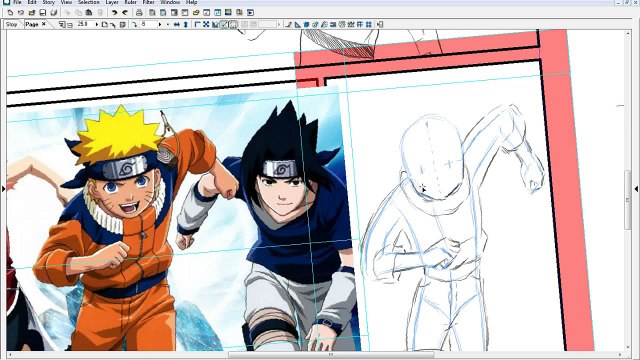640x360 pixels.
Task: Collapse the left panel arrow handle
Action: [3, 189]
